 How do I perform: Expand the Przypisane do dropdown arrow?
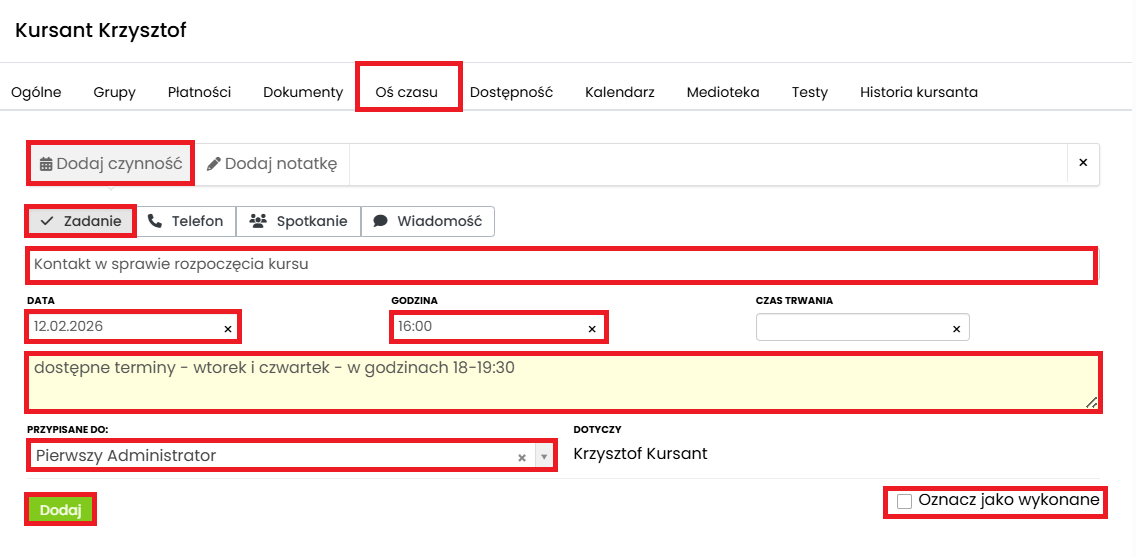pyautogui.click(x=544, y=457)
